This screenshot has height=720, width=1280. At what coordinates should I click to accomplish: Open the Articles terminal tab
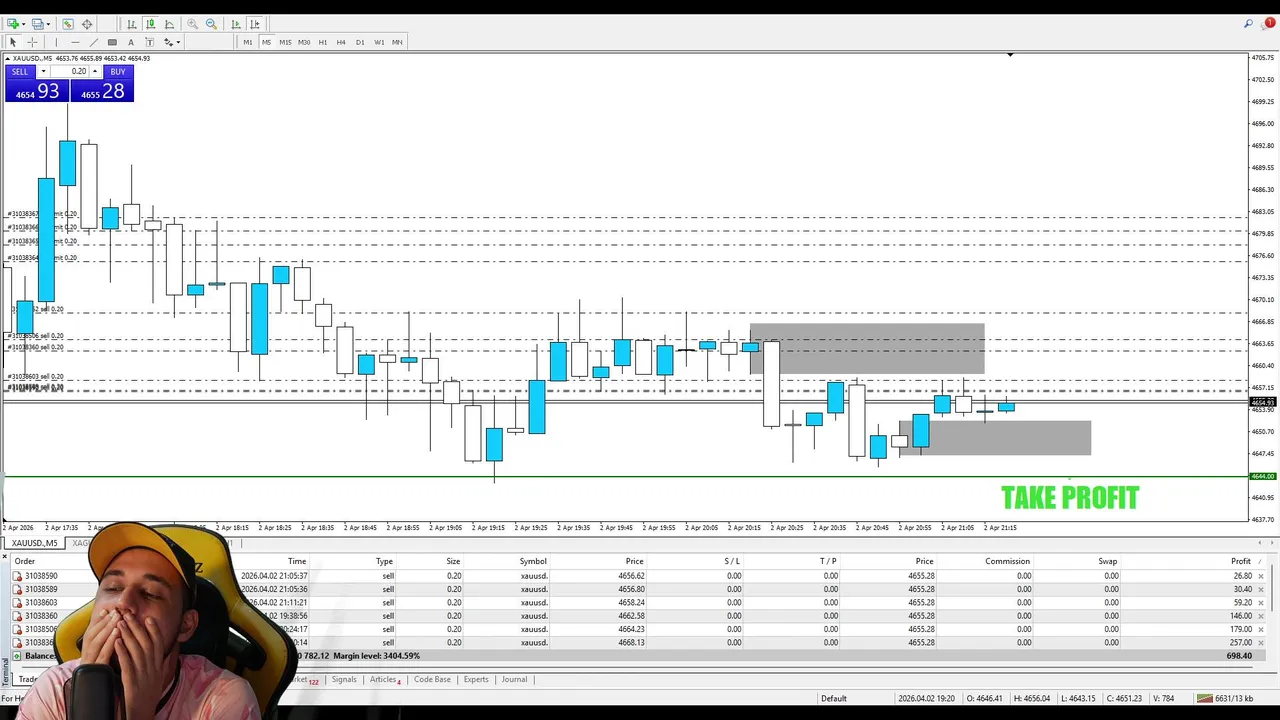tap(385, 680)
